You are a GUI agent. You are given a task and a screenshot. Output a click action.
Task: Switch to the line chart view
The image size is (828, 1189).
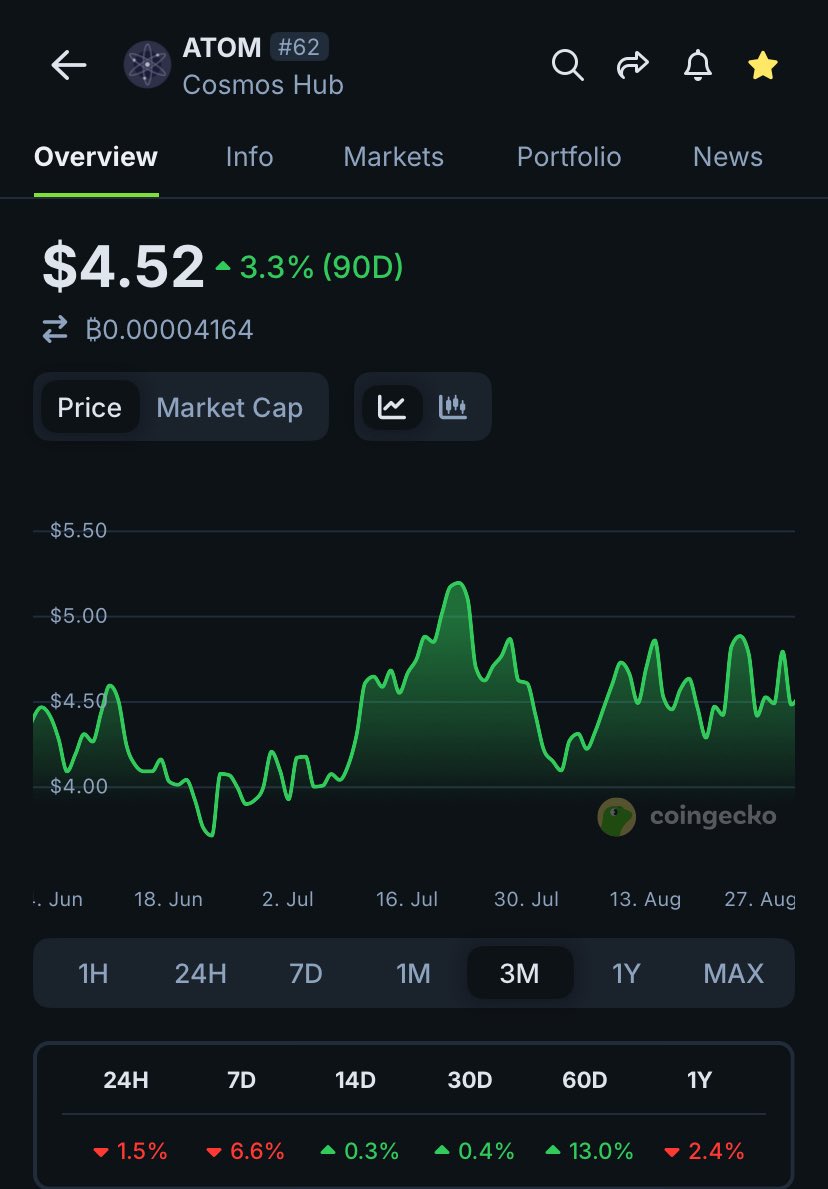[x=392, y=407]
